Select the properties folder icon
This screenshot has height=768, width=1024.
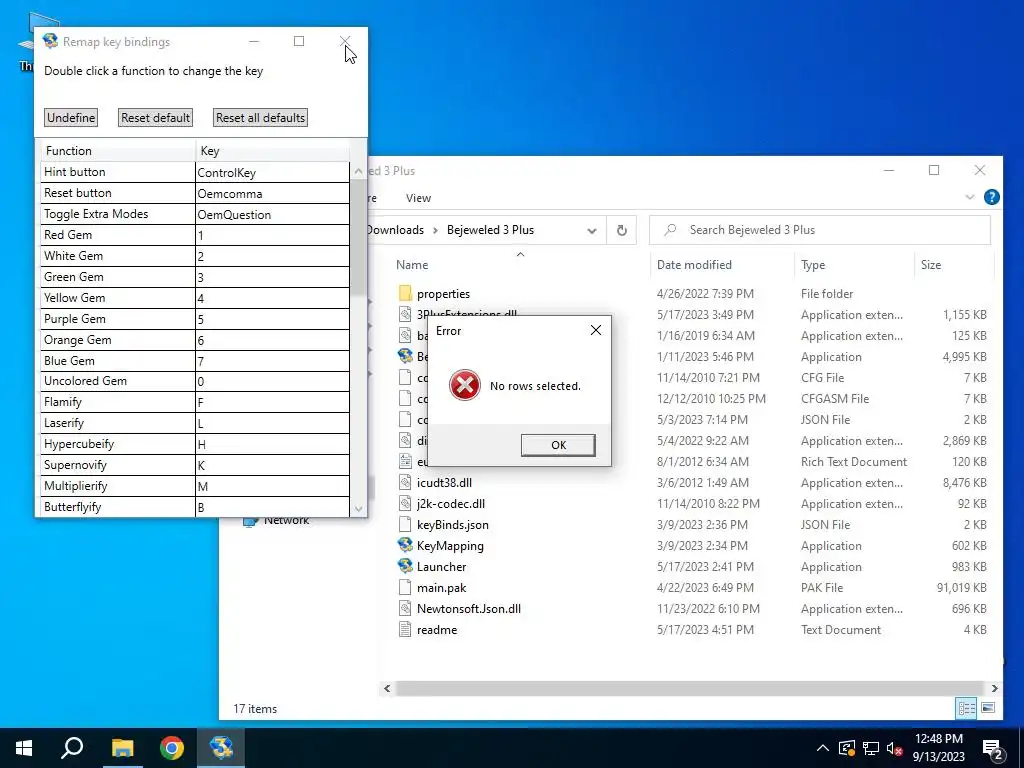click(405, 293)
